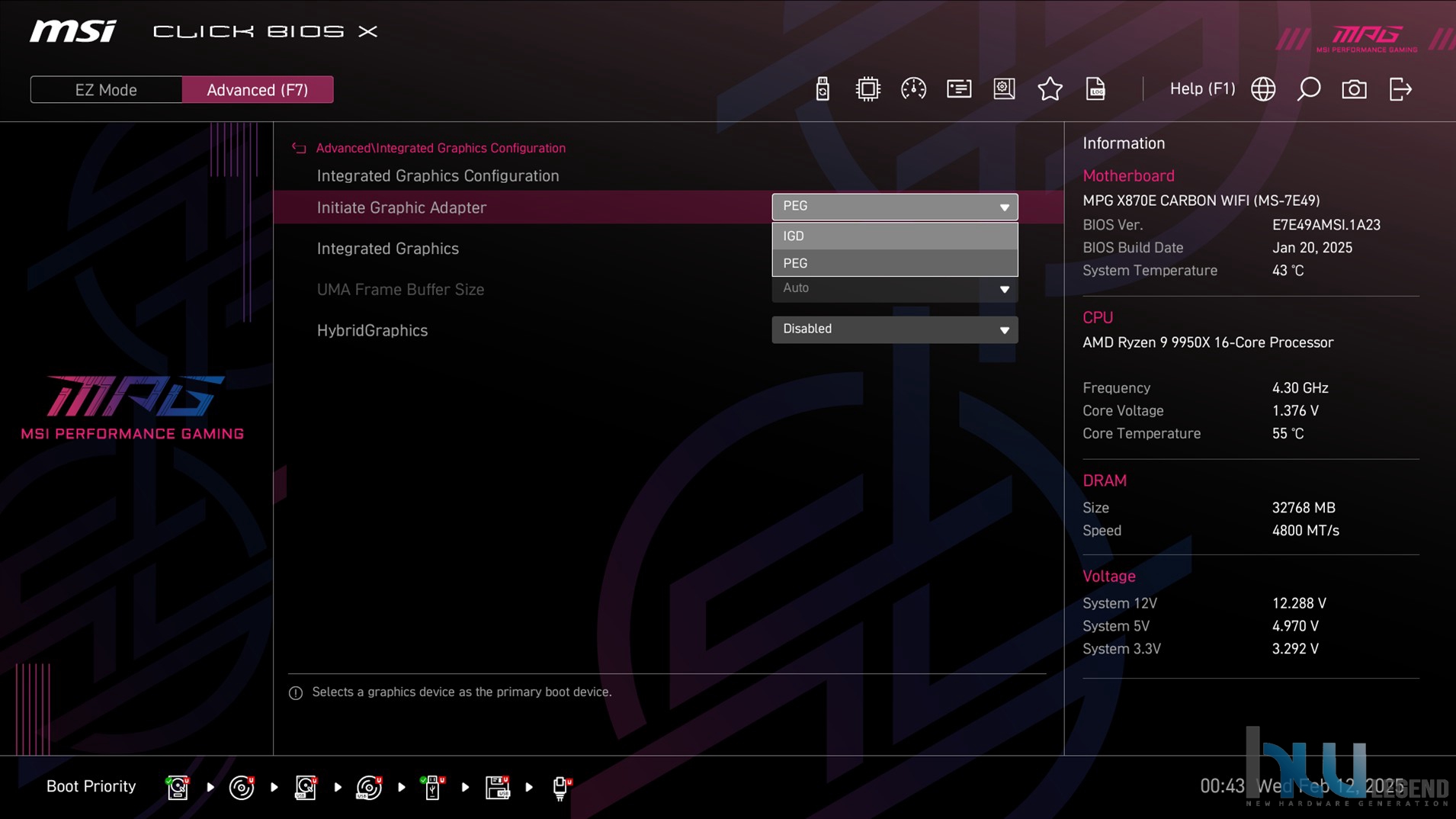Open Help (F1)
This screenshot has width=1456, height=819.
[x=1202, y=89]
